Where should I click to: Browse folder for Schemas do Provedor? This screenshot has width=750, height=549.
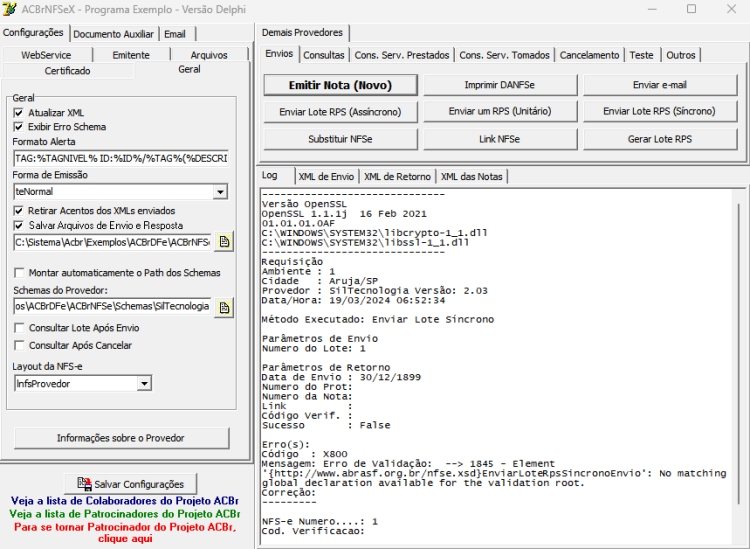click(224, 307)
